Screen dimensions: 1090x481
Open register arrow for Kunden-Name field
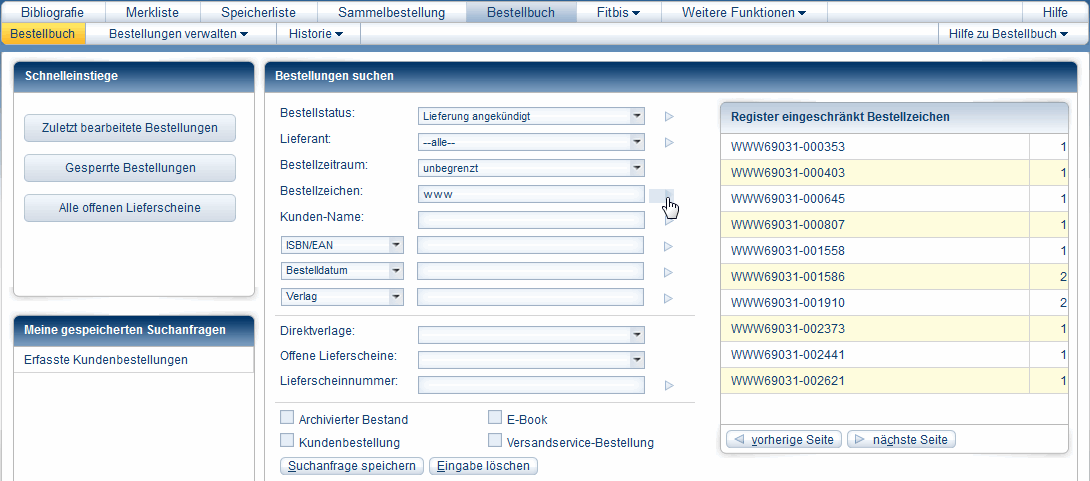(669, 220)
